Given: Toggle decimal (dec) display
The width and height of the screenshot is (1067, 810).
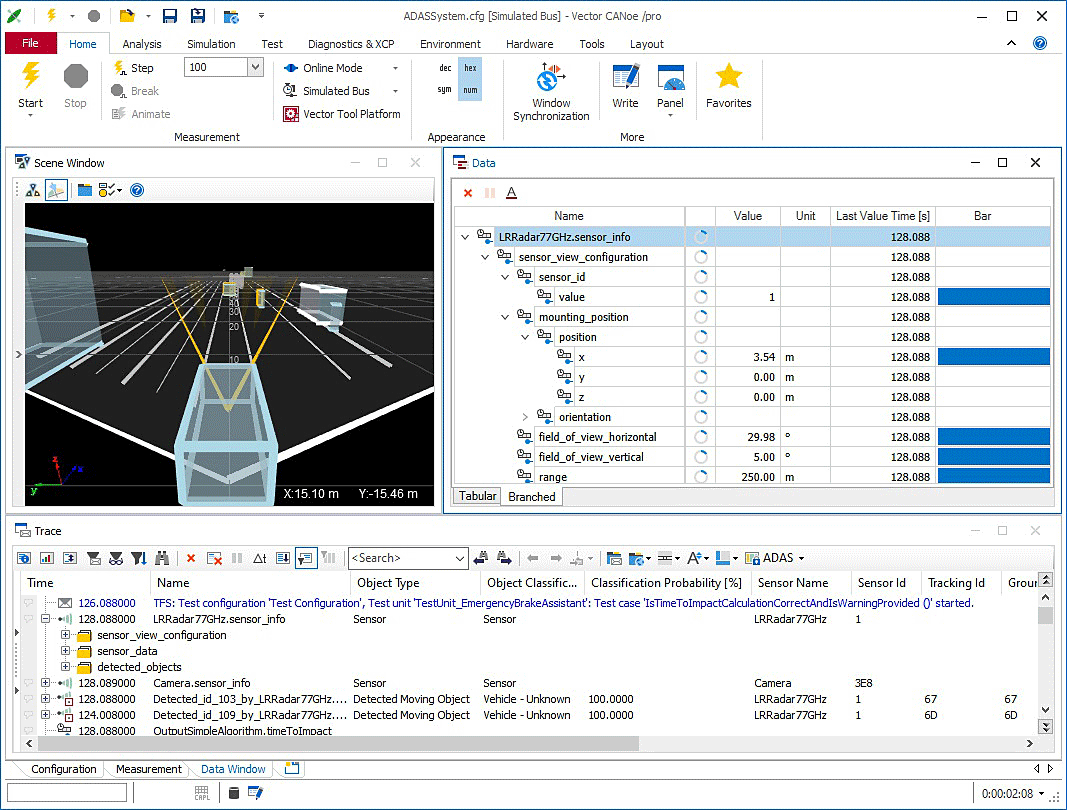Looking at the screenshot, I should pyautogui.click(x=445, y=68).
